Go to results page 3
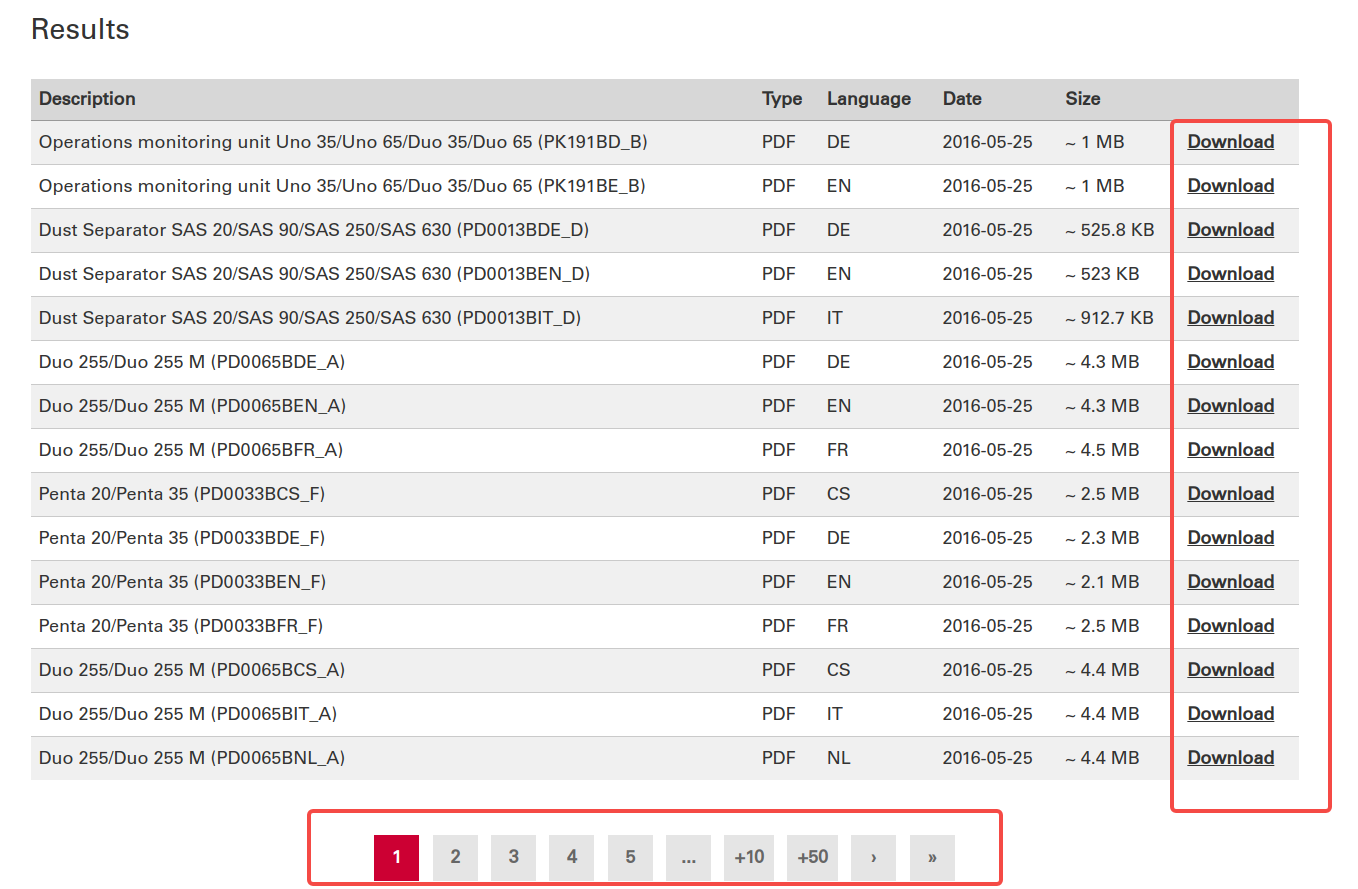Viewport: 1358px width, 889px height. coord(513,857)
